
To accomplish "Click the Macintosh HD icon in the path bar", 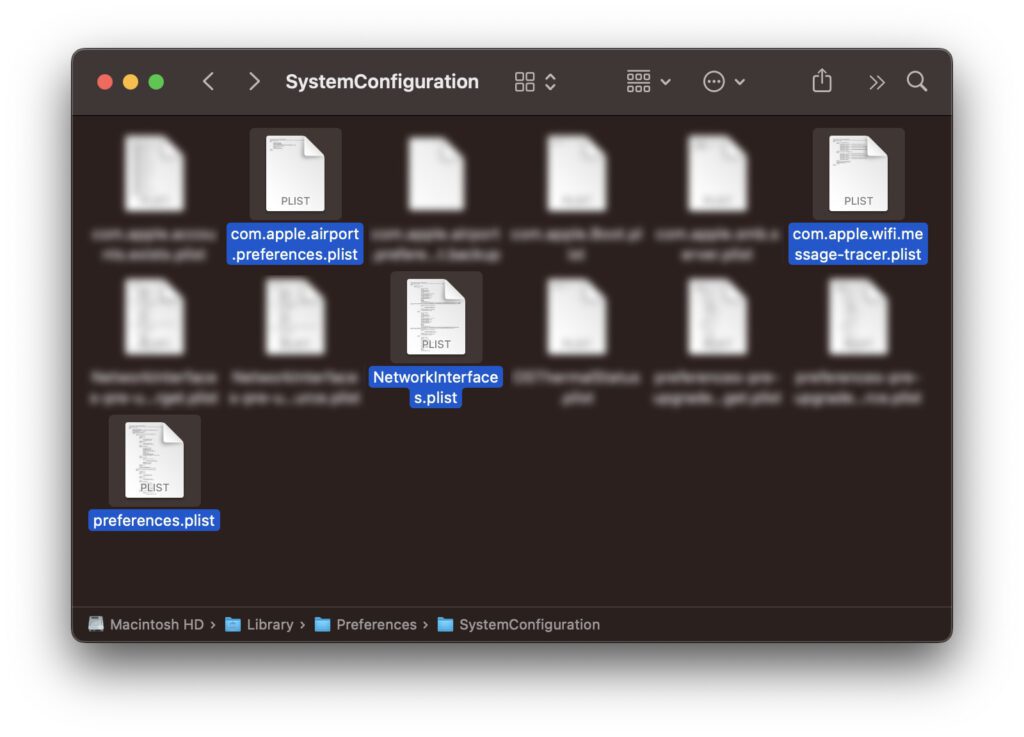I will point(97,624).
